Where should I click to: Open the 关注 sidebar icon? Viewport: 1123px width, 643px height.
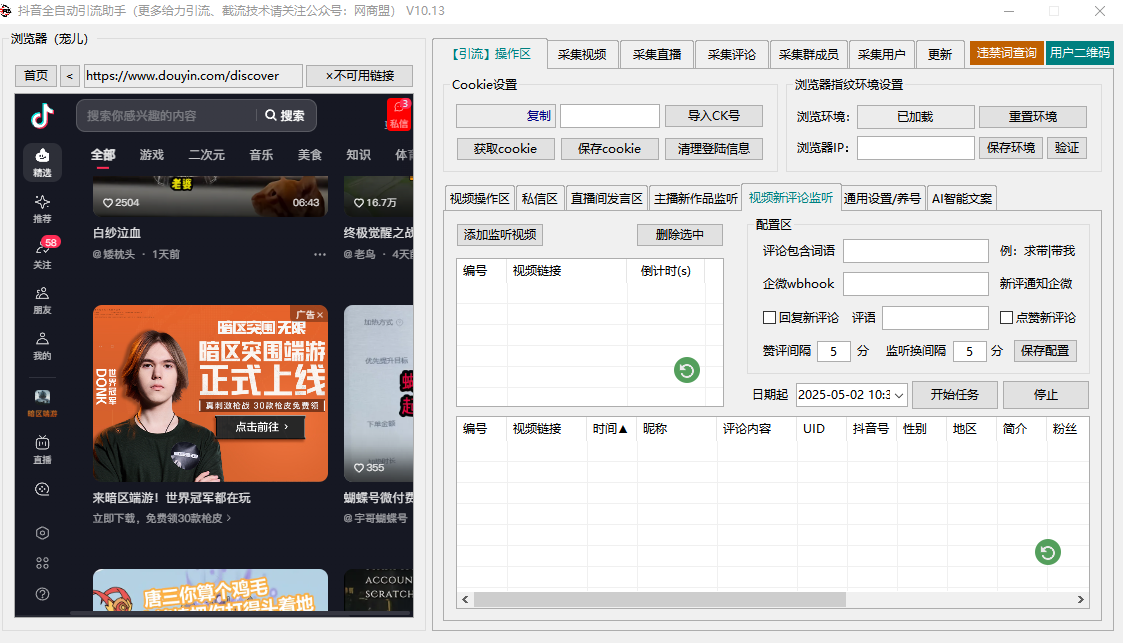pyautogui.click(x=42, y=253)
